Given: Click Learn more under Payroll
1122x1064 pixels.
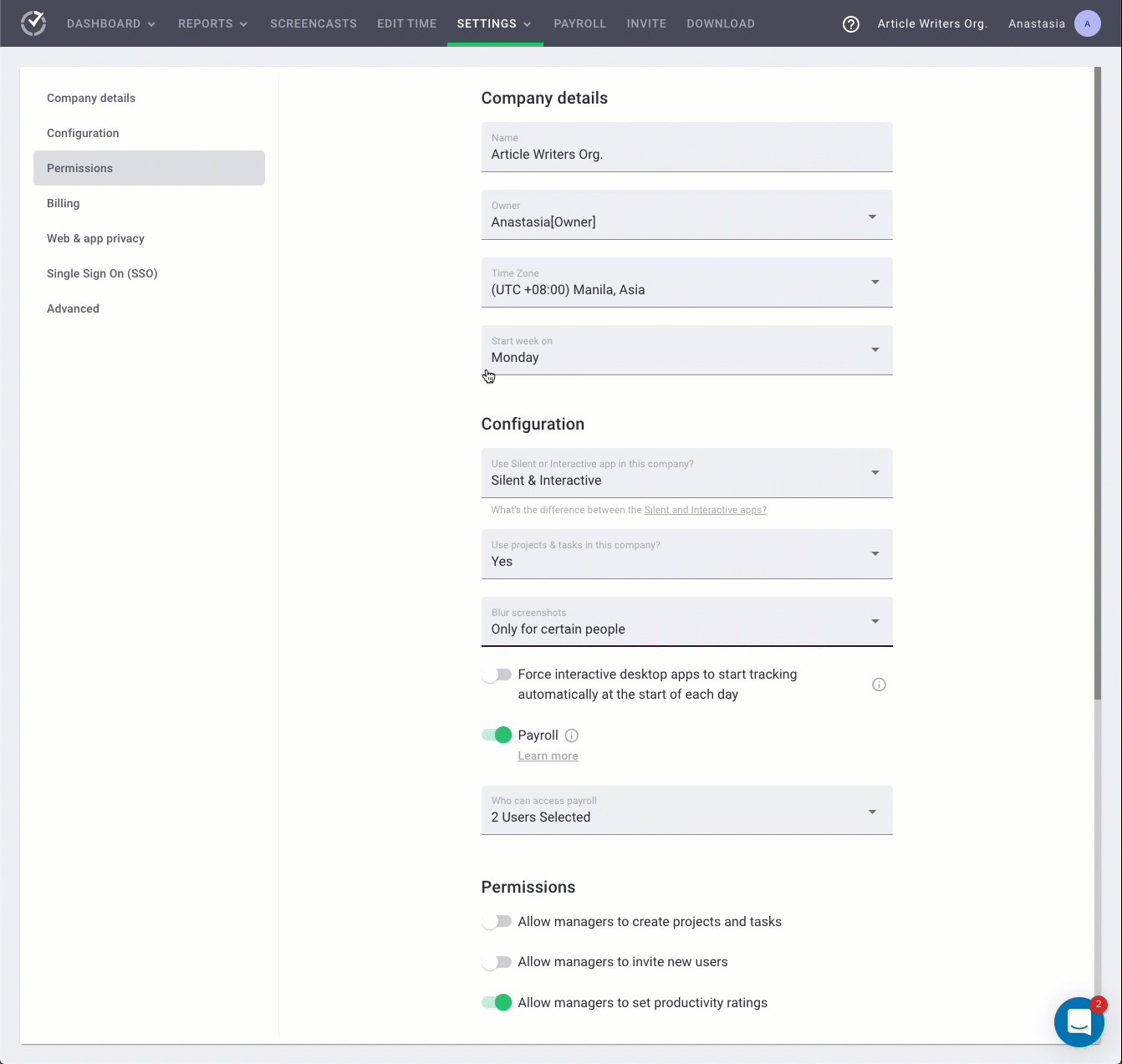Looking at the screenshot, I should pyautogui.click(x=548, y=756).
